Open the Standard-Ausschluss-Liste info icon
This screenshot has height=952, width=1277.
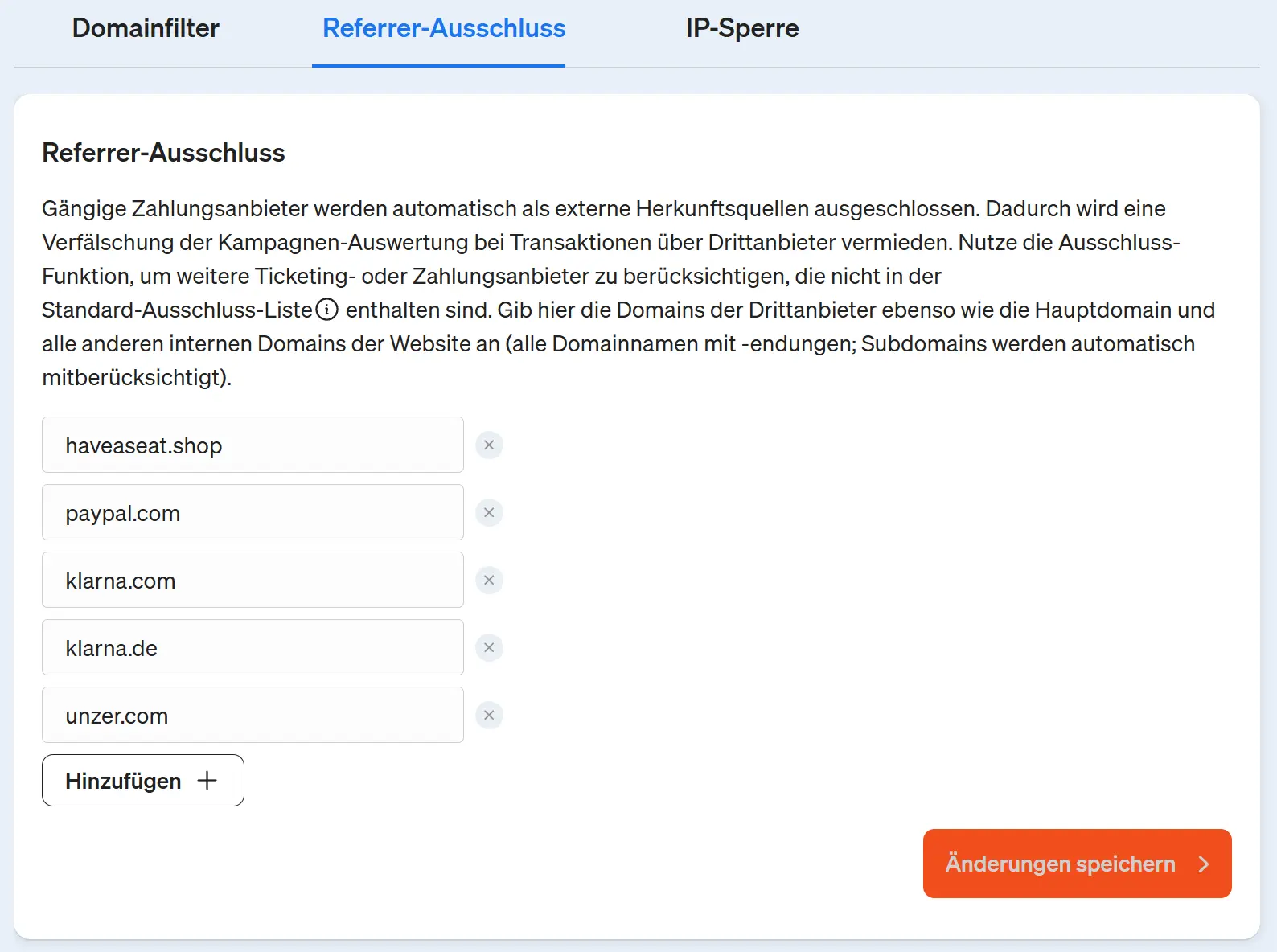(326, 310)
